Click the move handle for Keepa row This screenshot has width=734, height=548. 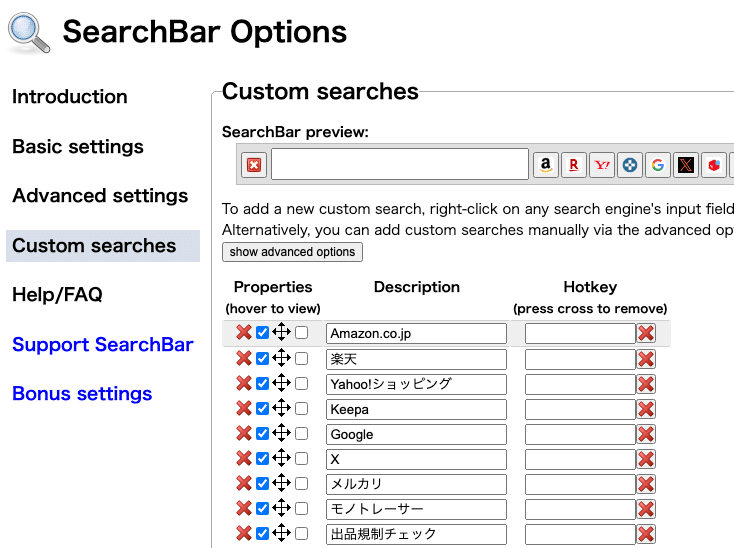pyautogui.click(x=281, y=408)
